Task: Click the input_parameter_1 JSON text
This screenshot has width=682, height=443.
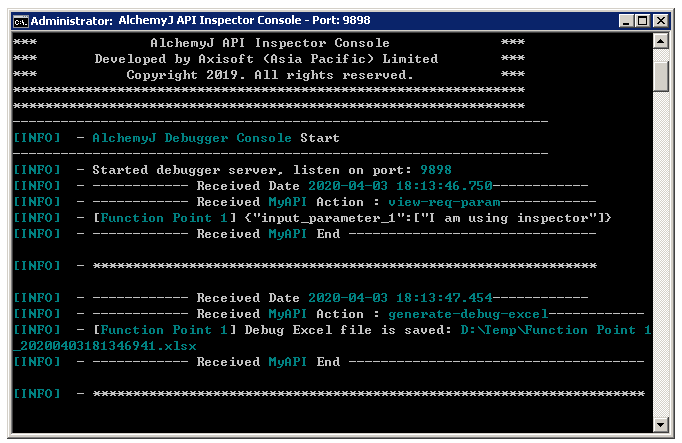Action: point(428,218)
